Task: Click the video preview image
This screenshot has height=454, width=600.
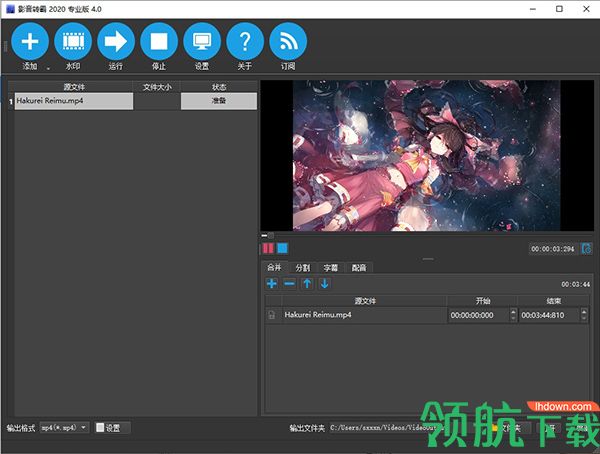Action: (x=427, y=155)
